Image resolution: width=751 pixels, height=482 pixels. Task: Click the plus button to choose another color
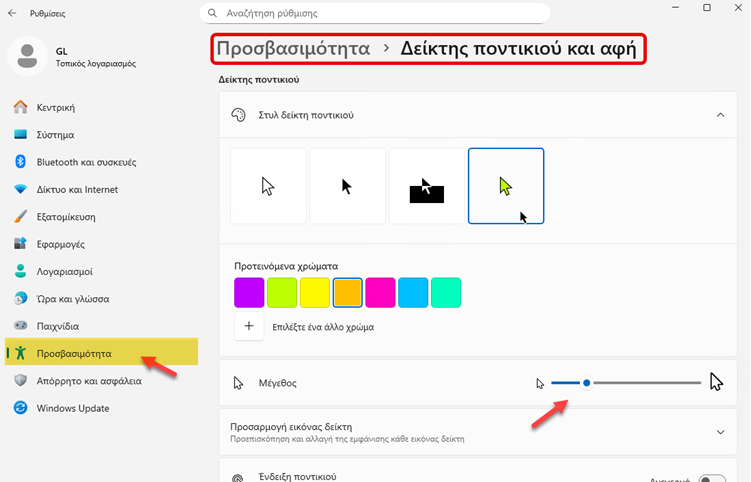coord(249,326)
